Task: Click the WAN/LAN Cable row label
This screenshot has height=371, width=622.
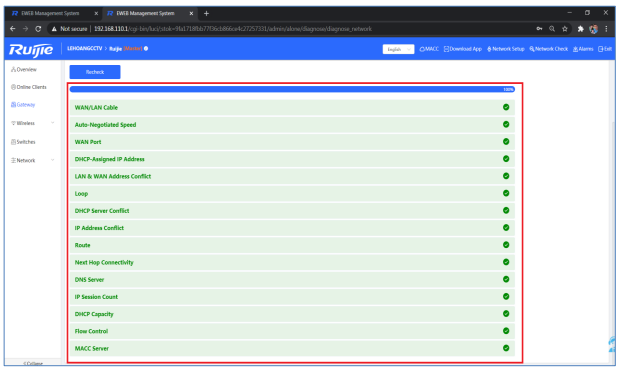Action: click(96, 108)
